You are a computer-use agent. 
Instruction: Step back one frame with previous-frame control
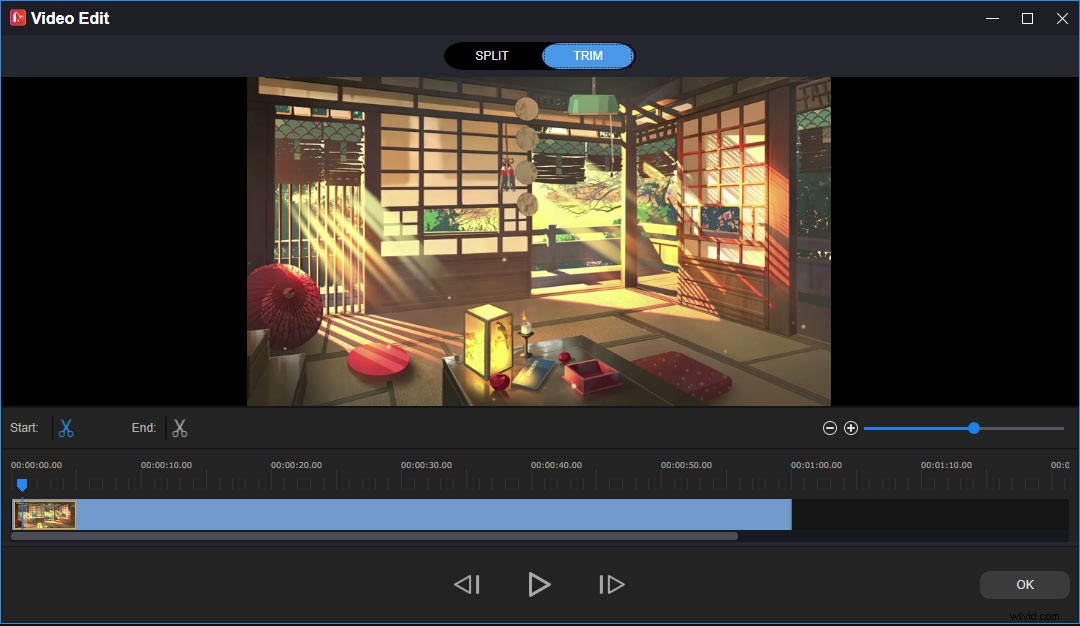tap(466, 584)
